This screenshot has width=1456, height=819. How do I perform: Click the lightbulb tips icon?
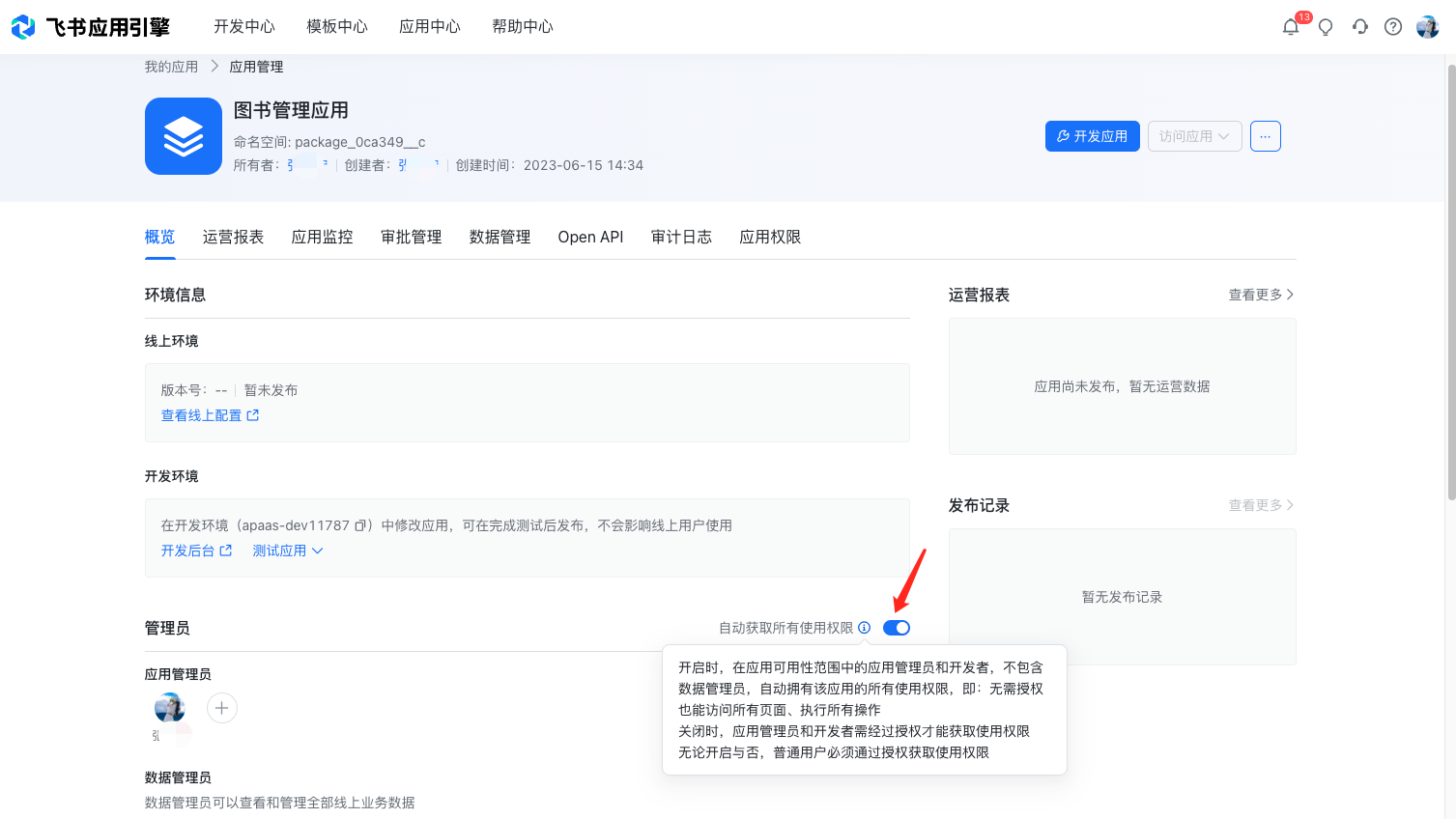point(1326,27)
